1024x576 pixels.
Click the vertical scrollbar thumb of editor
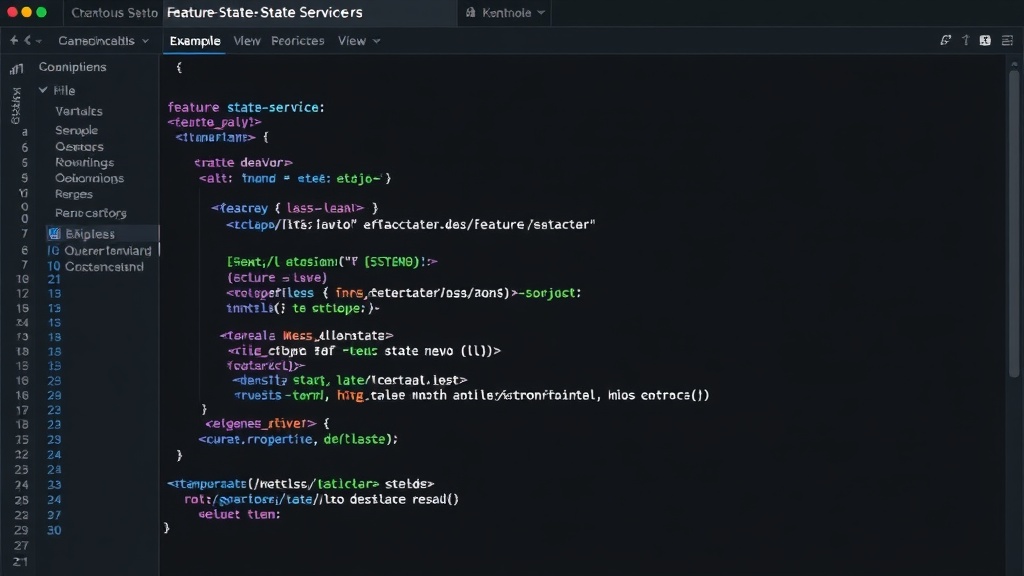(x=1014, y=222)
